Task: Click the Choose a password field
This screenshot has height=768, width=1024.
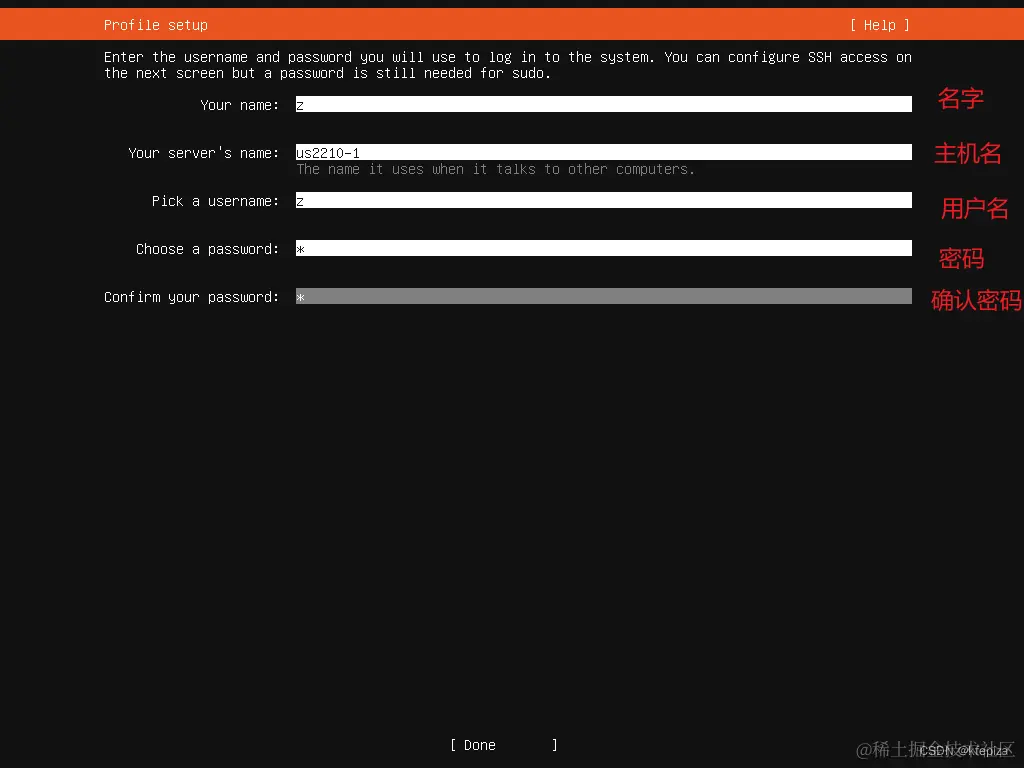Action: (x=603, y=248)
